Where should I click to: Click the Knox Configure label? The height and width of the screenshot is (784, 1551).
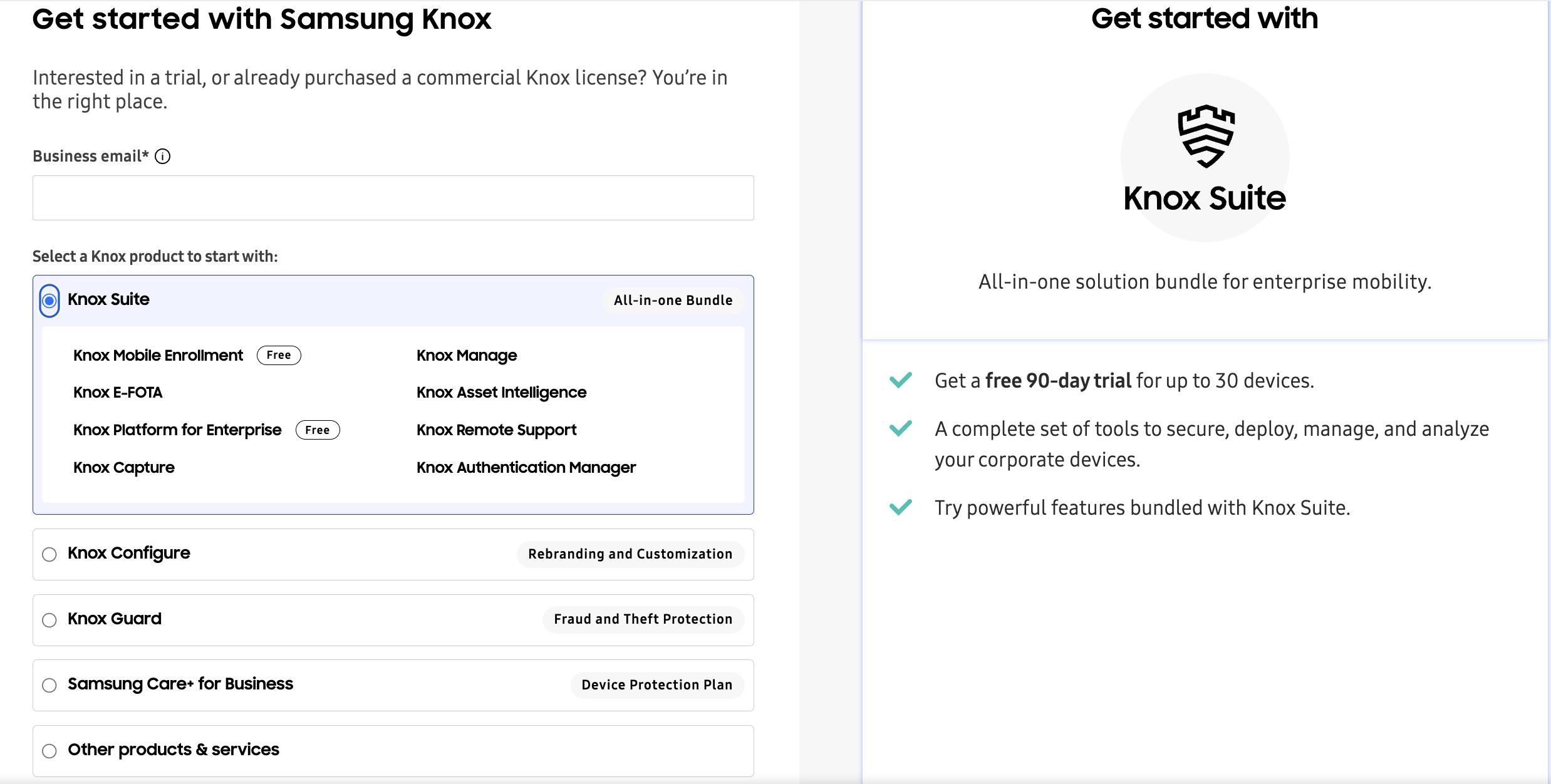coord(129,553)
